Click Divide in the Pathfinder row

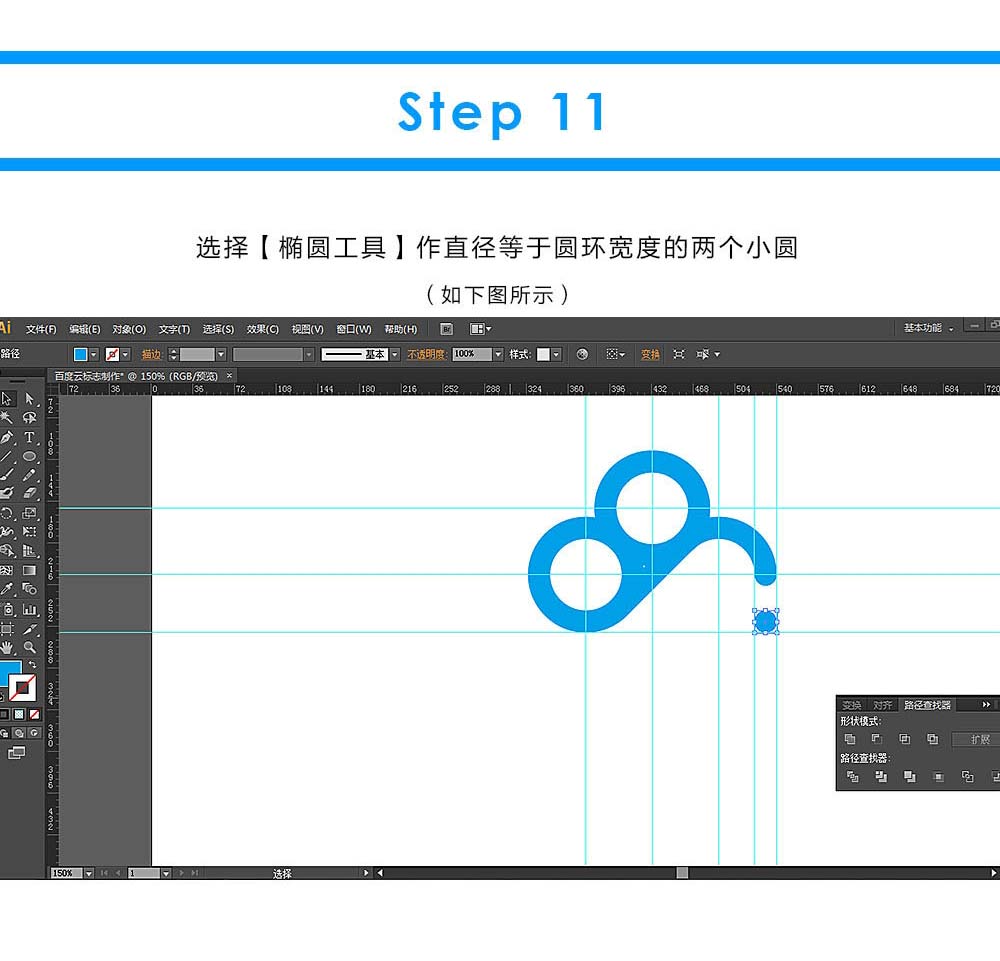[852, 776]
